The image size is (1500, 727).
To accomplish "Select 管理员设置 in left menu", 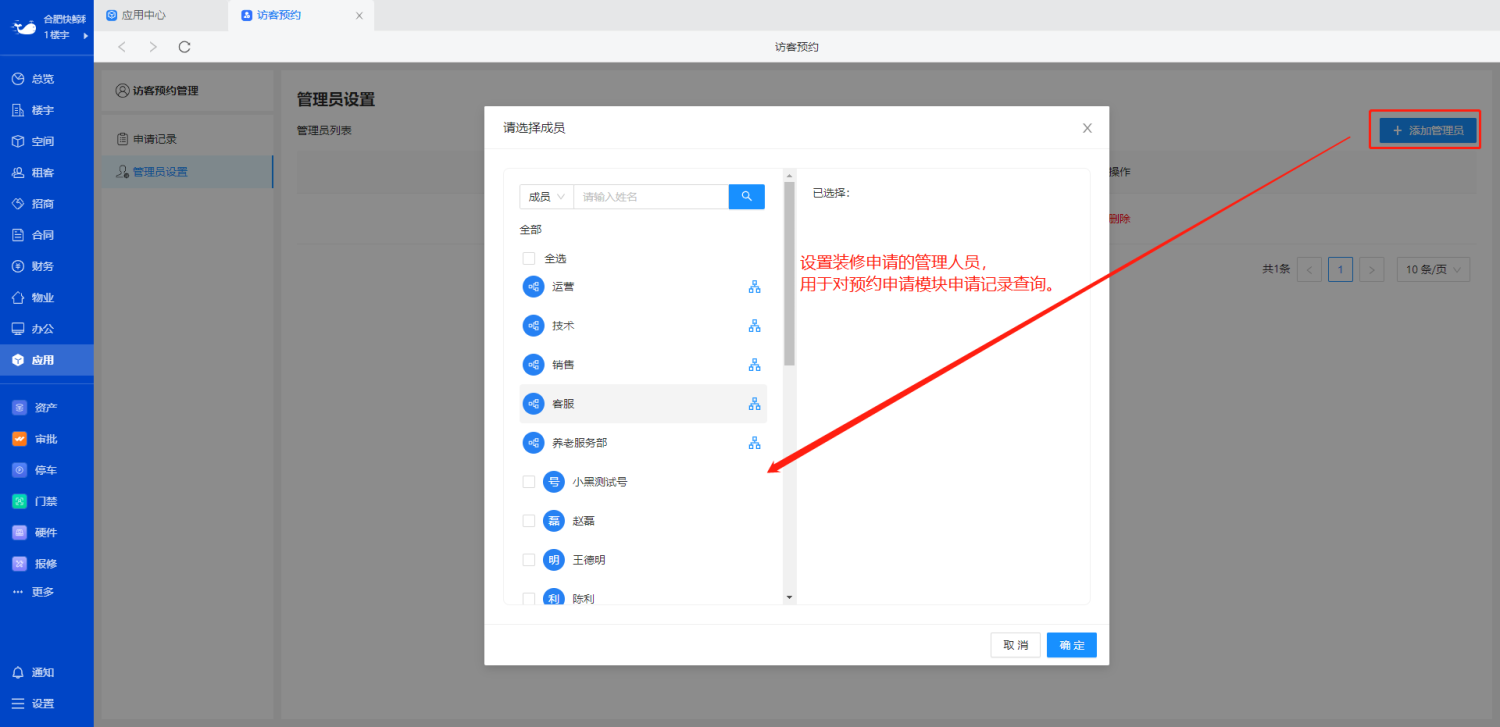I will point(187,171).
